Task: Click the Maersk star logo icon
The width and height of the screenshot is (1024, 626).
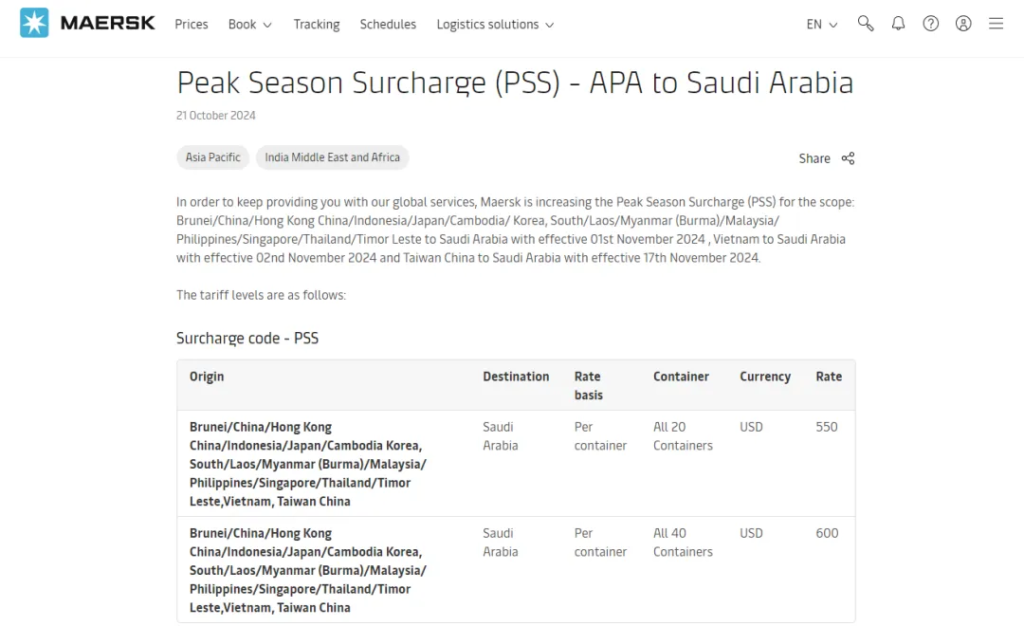Action: point(34,23)
